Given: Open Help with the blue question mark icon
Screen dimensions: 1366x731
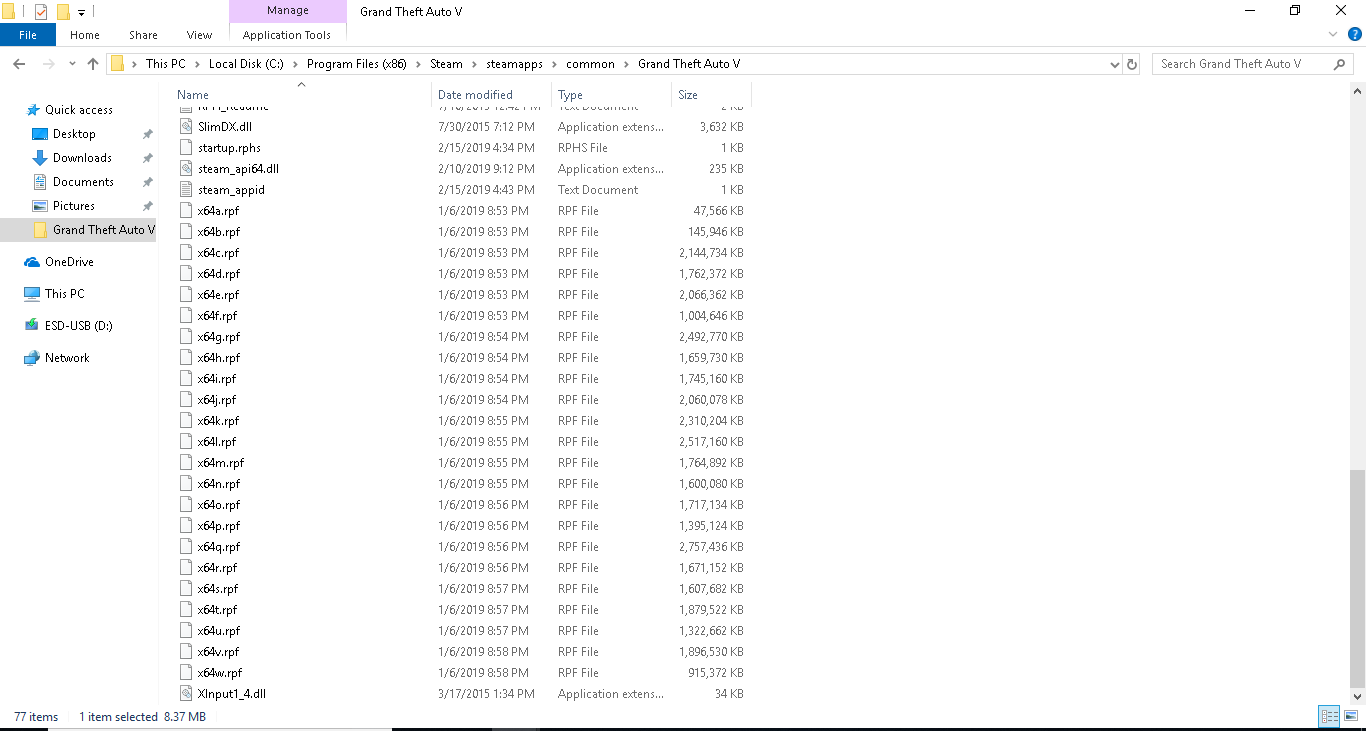Looking at the screenshot, I should click(1353, 35).
